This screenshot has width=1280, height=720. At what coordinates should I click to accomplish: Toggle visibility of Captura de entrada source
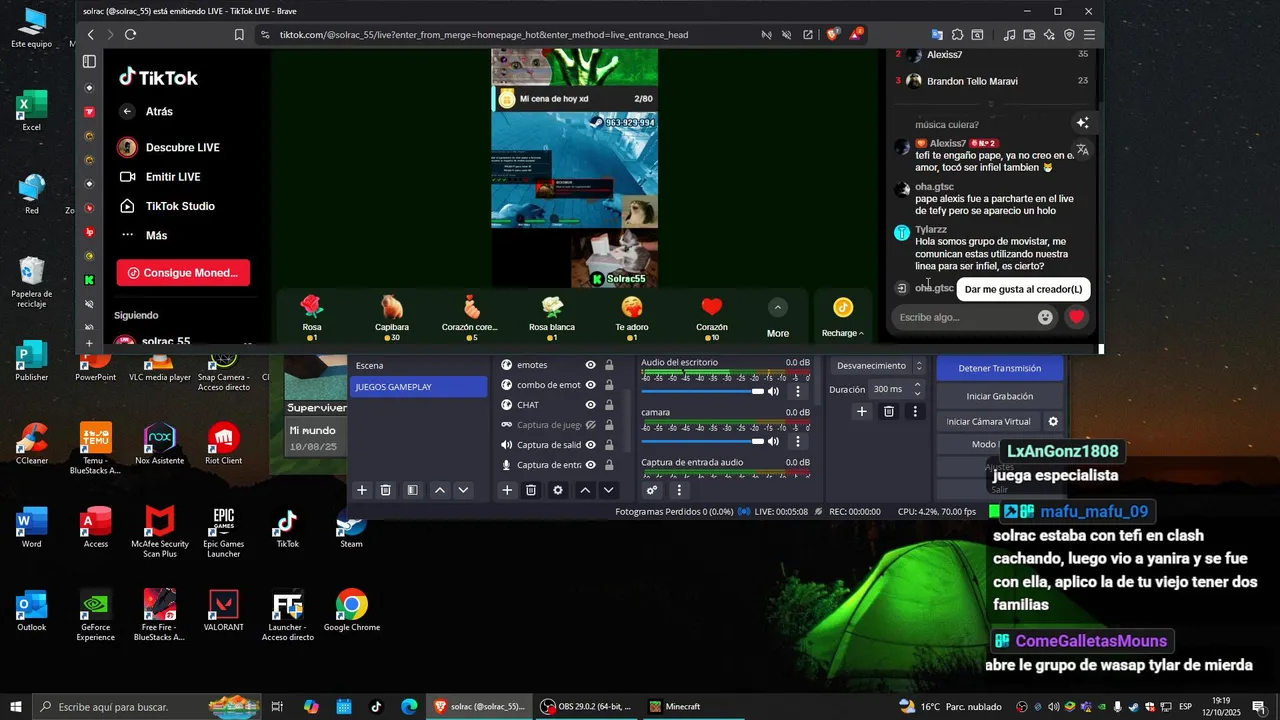tap(591, 465)
